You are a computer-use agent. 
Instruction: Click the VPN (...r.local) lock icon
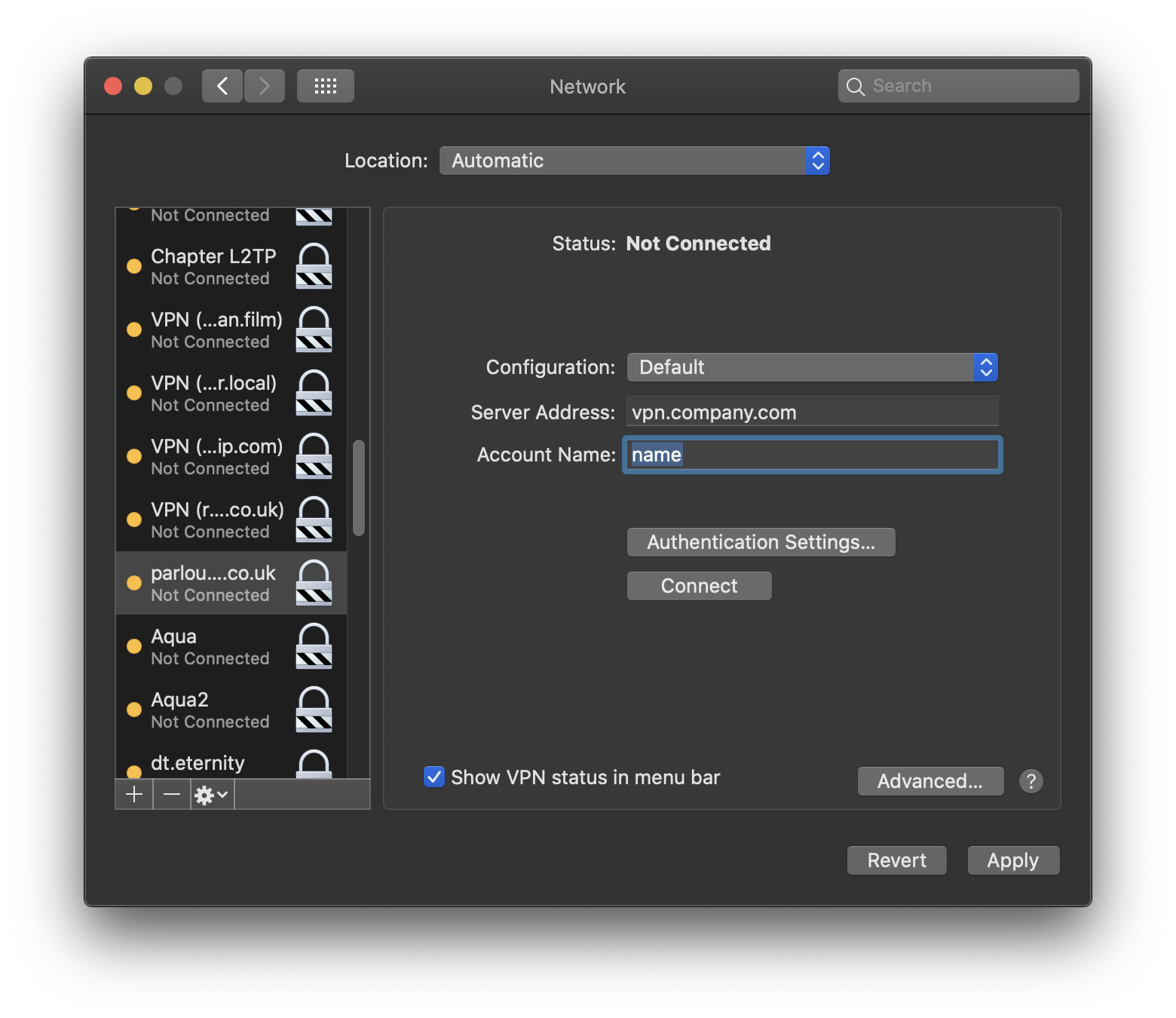pos(314,393)
